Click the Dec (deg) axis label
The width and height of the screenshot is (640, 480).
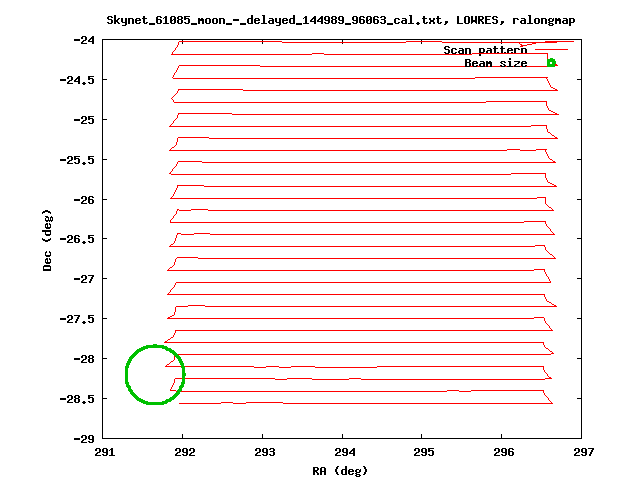(47, 240)
